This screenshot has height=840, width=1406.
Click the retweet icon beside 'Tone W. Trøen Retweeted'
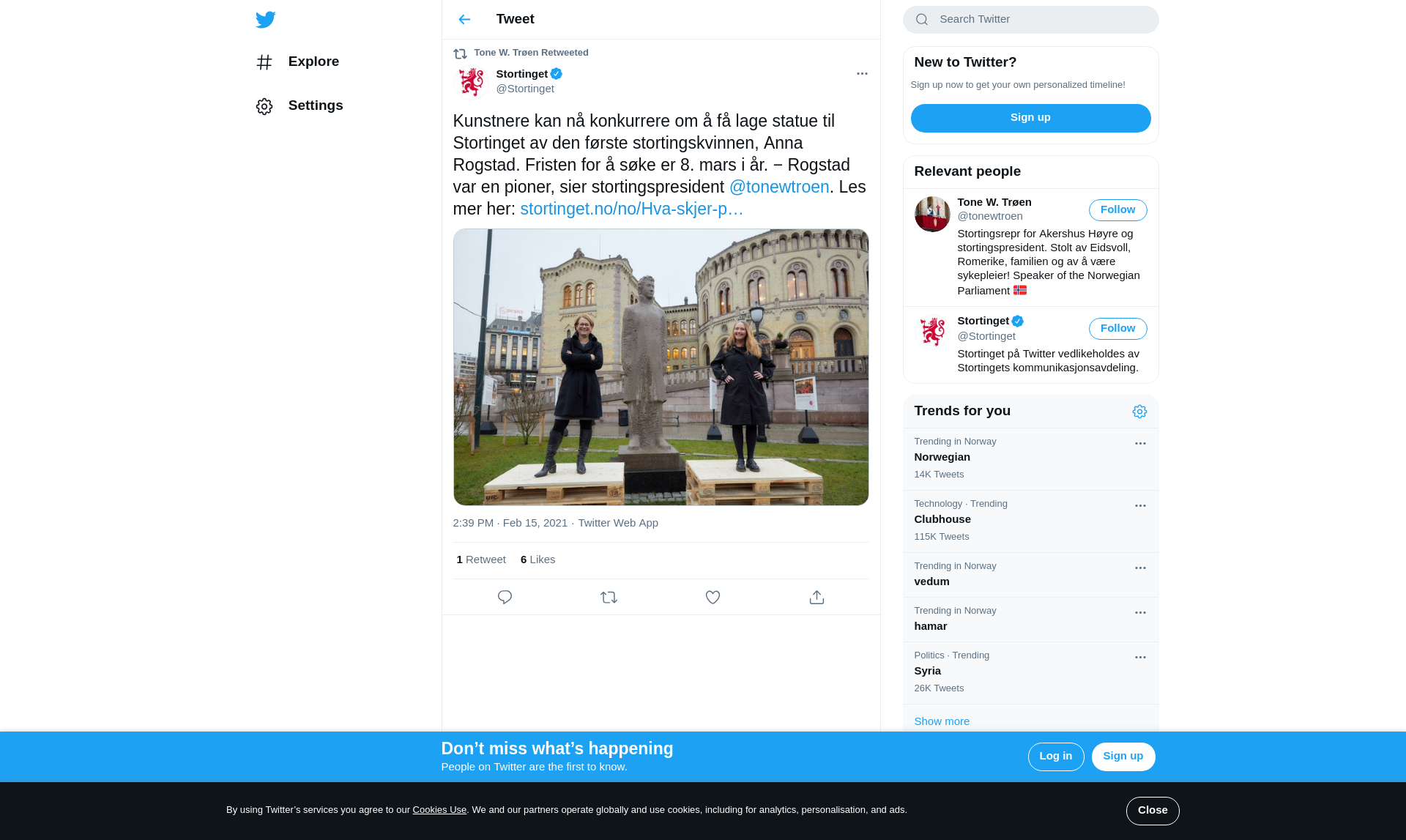point(460,53)
